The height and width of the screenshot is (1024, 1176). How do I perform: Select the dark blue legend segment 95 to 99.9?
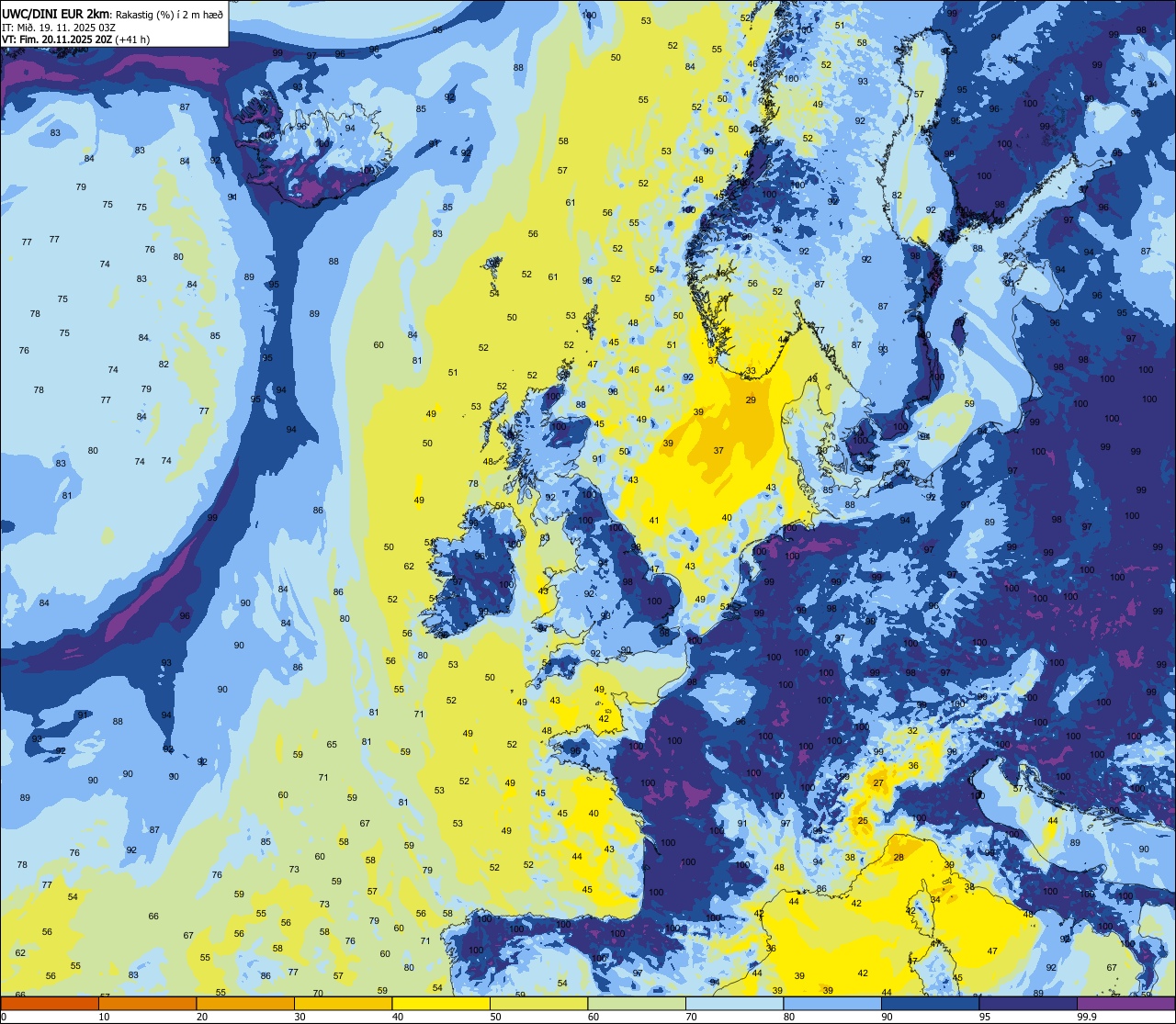(1028, 1003)
